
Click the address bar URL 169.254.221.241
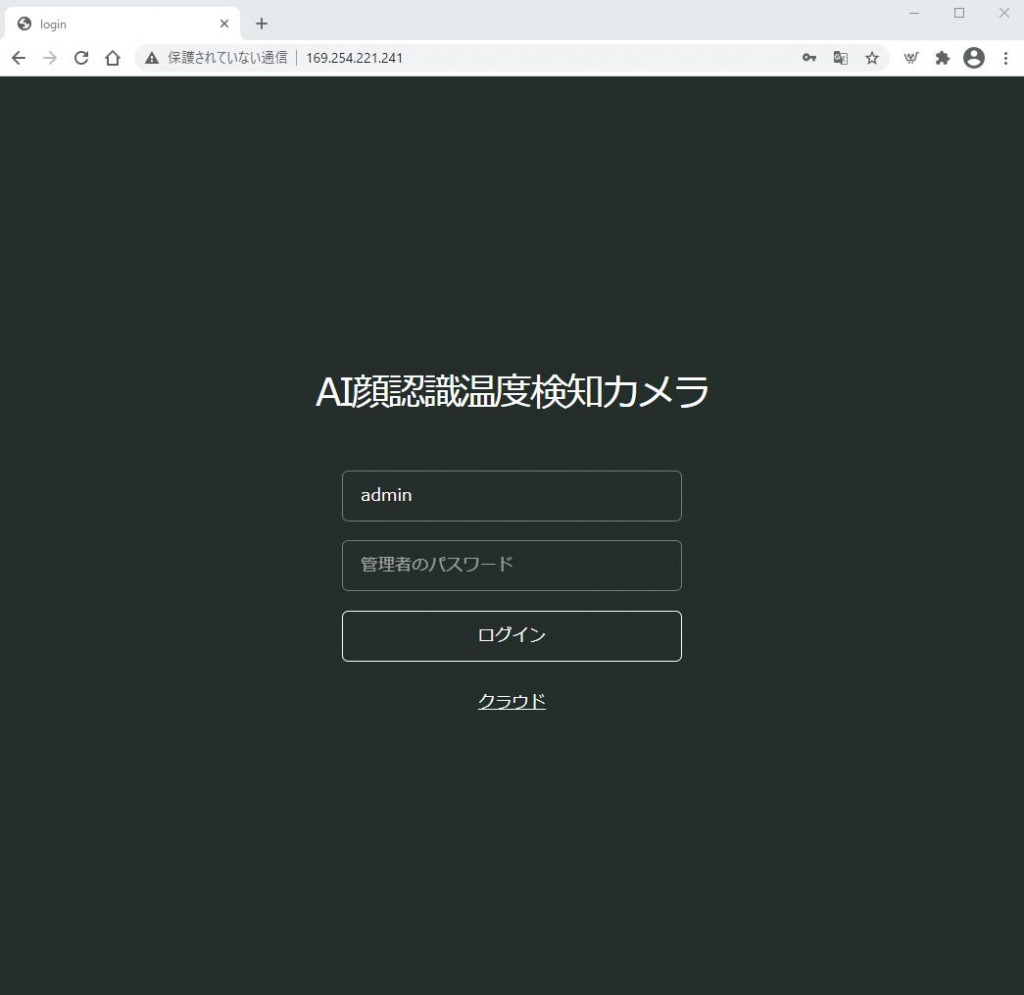click(x=354, y=58)
